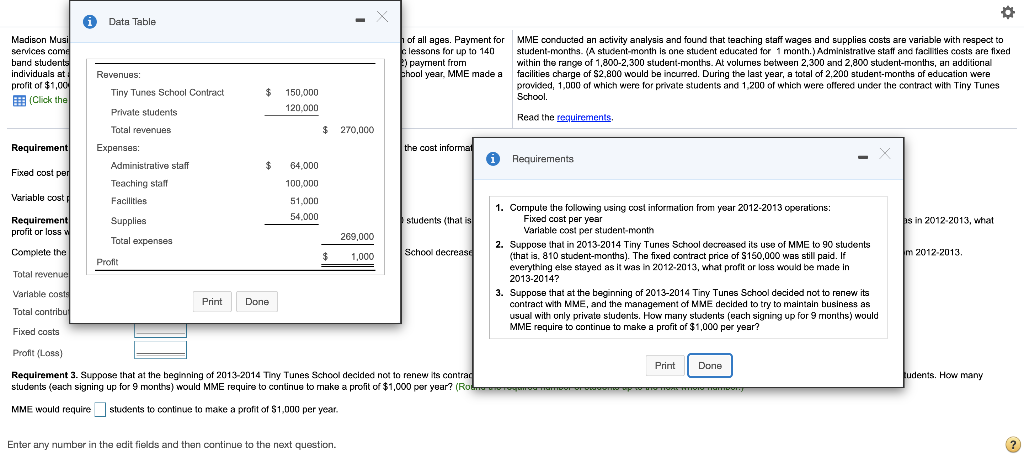This screenshot has width=1024, height=454.
Task: Click the Revenues heading in data table
Action: pos(118,75)
